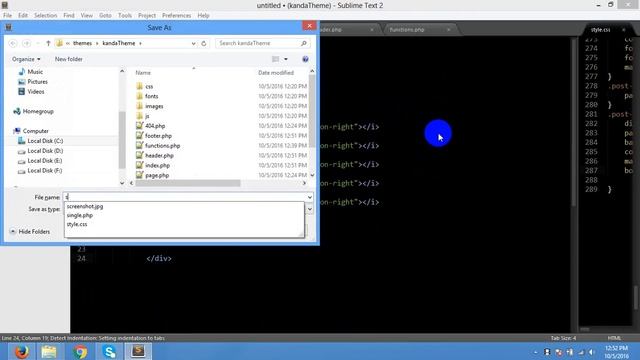Choose style.css from the suggestions
Viewport: 640px width, 360px height.
click(77, 224)
